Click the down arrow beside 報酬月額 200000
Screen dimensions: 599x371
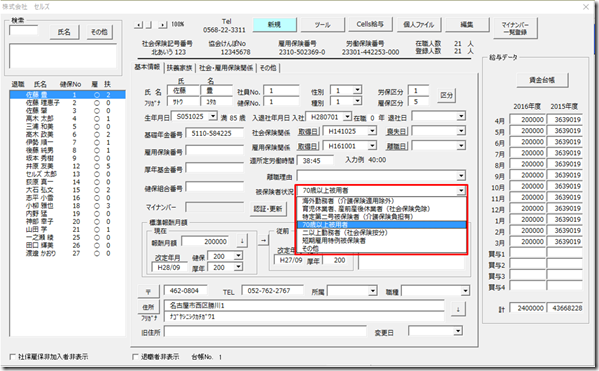pos(242,241)
